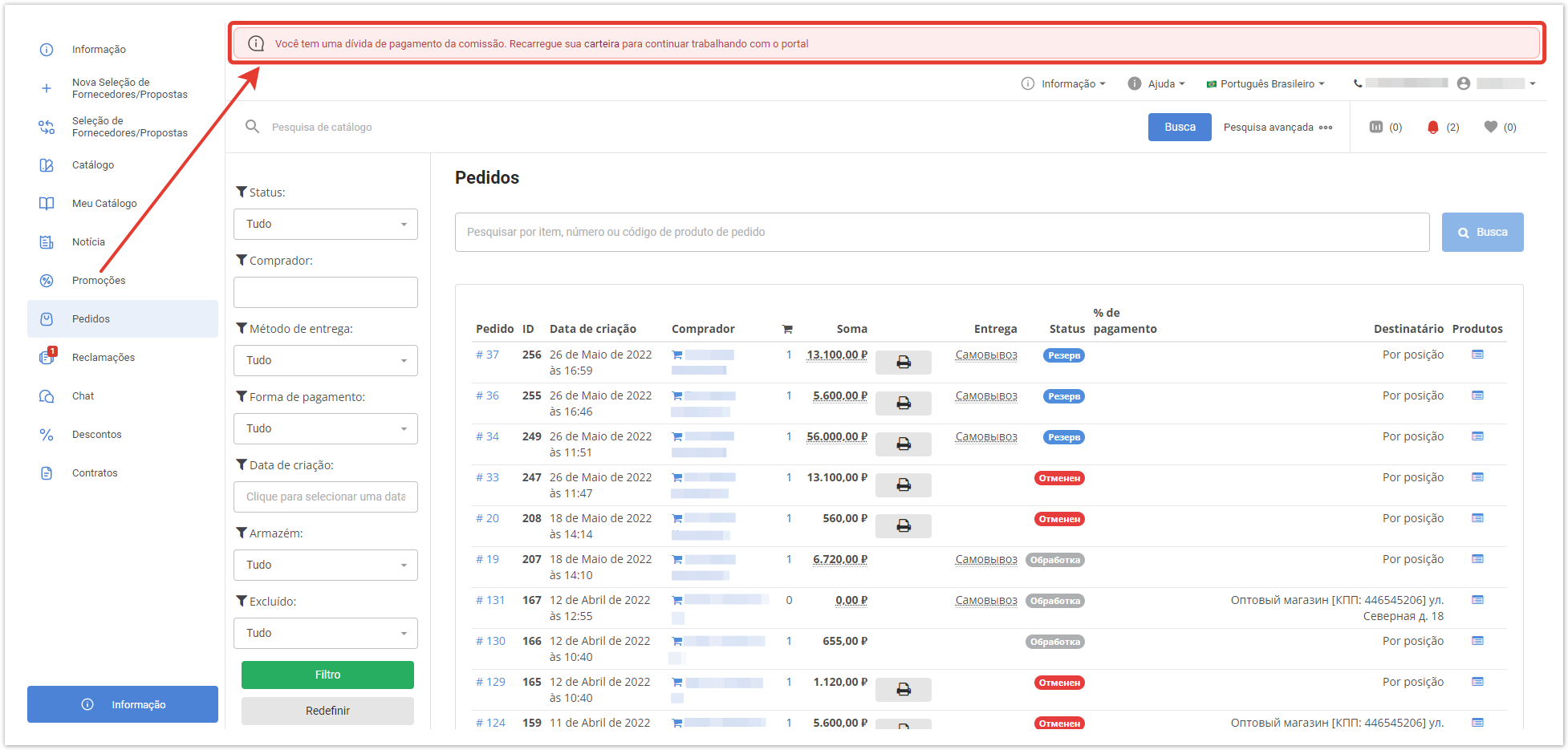Click magnifier icon in catalog search
Image resolution: width=1568 pixels, height=750 pixels.
click(x=252, y=127)
